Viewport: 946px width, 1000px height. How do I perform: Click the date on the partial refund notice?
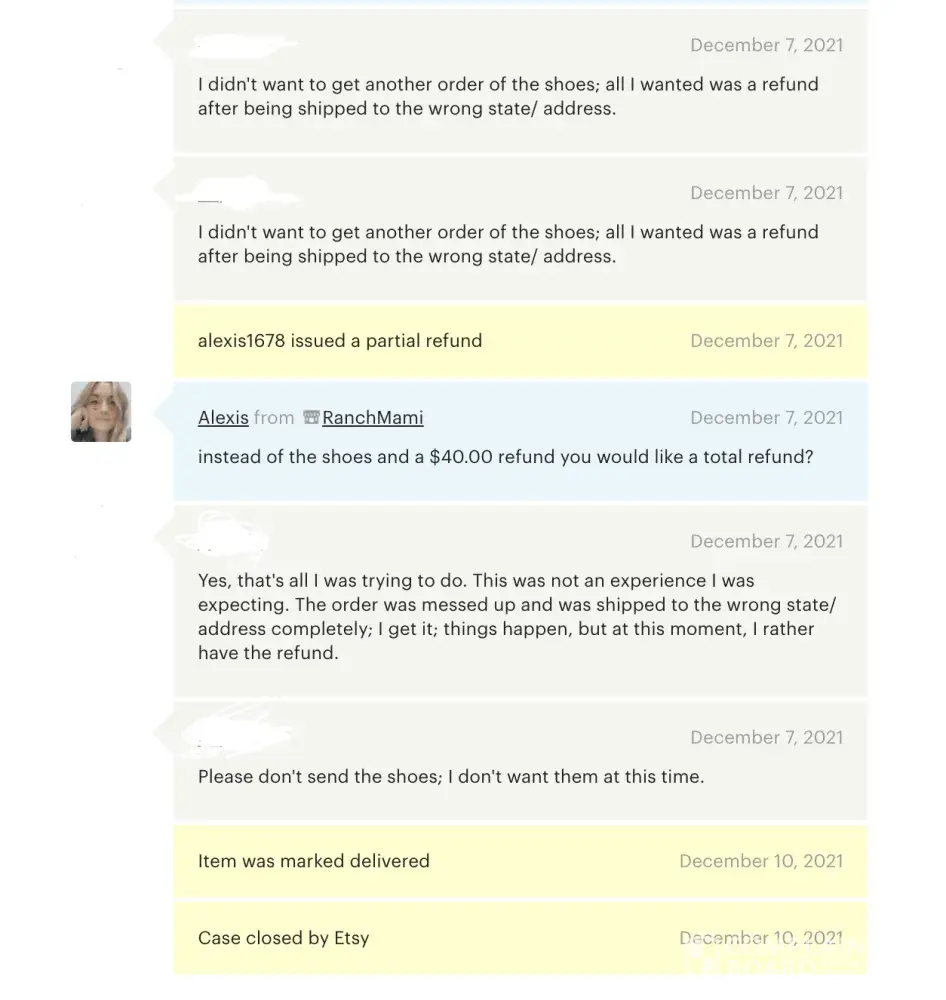(x=766, y=341)
